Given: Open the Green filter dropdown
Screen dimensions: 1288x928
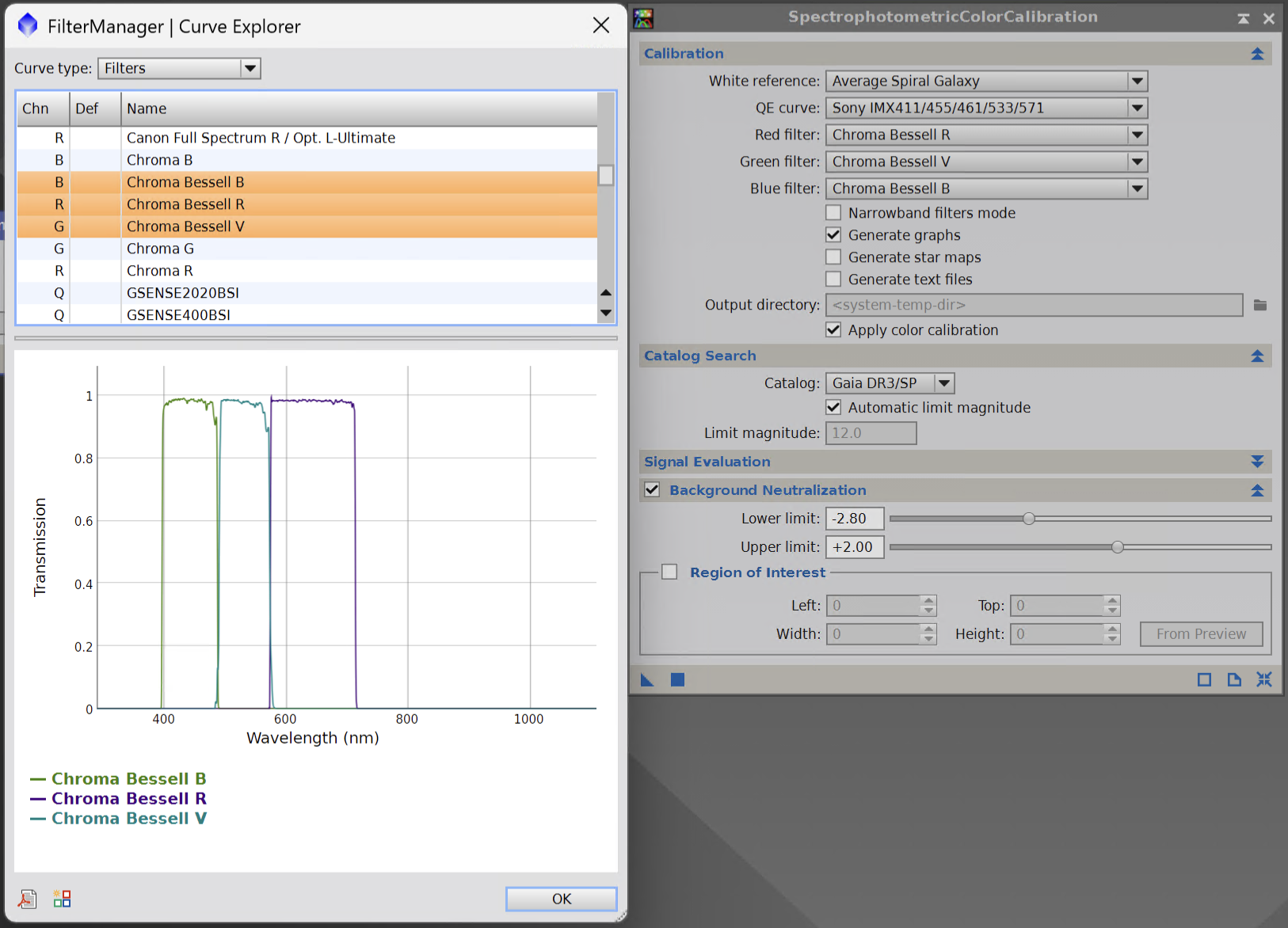Looking at the screenshot, I should click(x=986, y=162).
